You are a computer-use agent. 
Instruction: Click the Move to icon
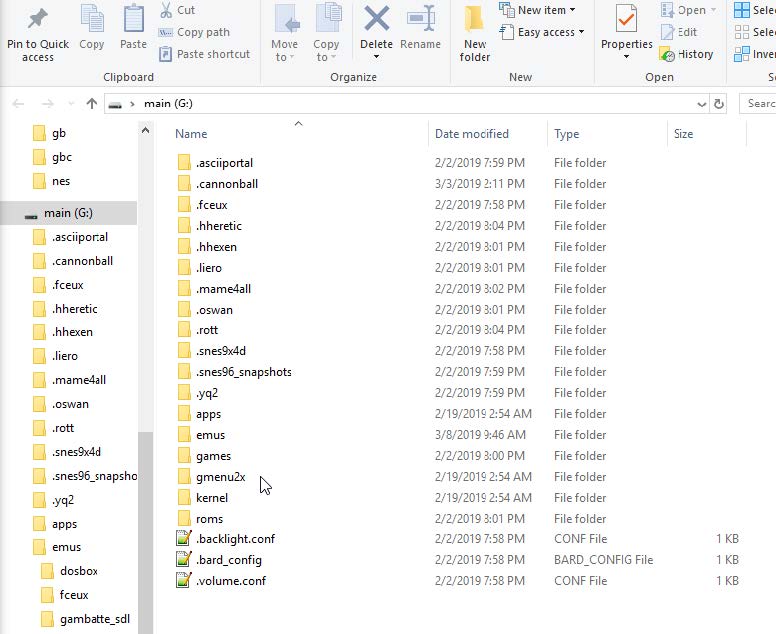click(x=287, y=19)
